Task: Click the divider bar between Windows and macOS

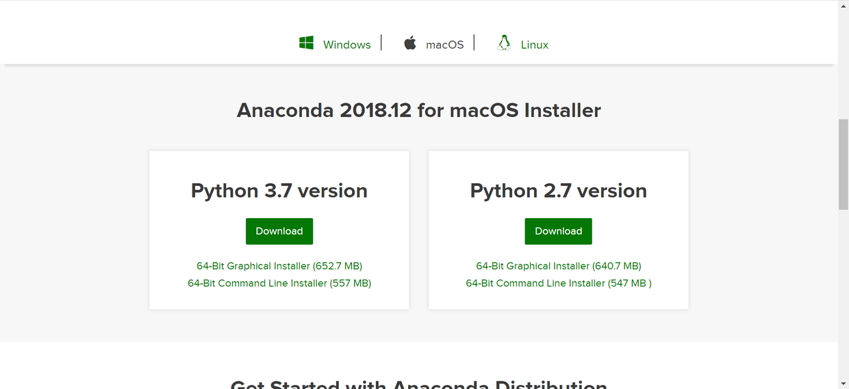Action: click(381, 43)
